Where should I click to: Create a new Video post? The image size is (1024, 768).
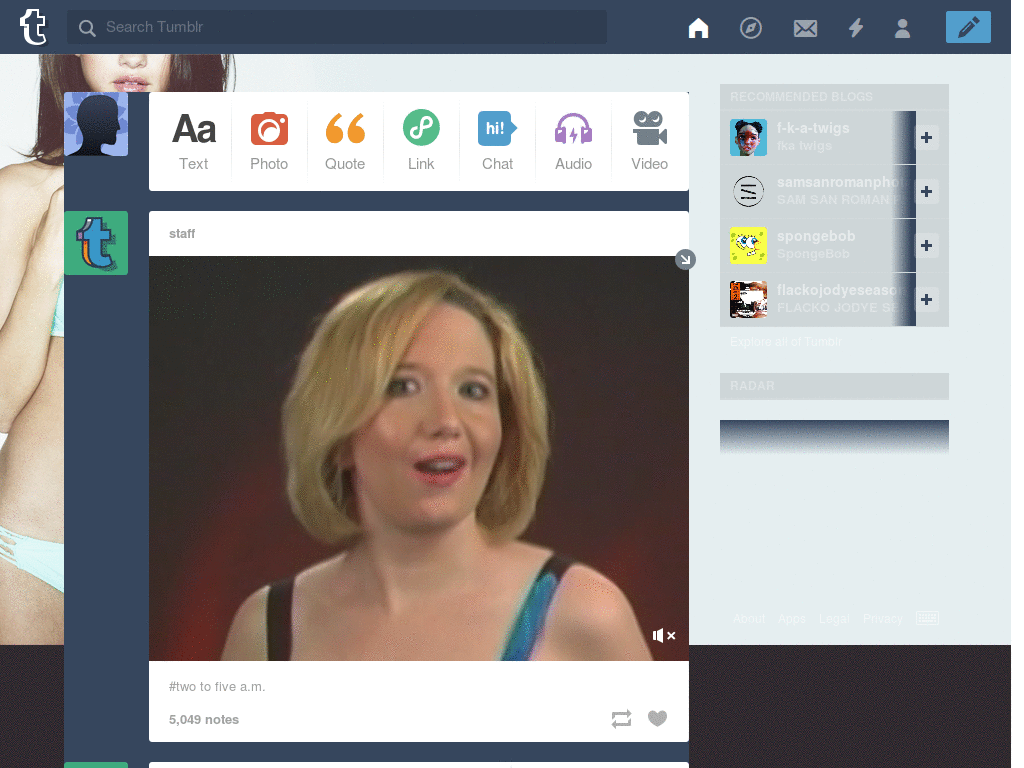tap(649, 141)
